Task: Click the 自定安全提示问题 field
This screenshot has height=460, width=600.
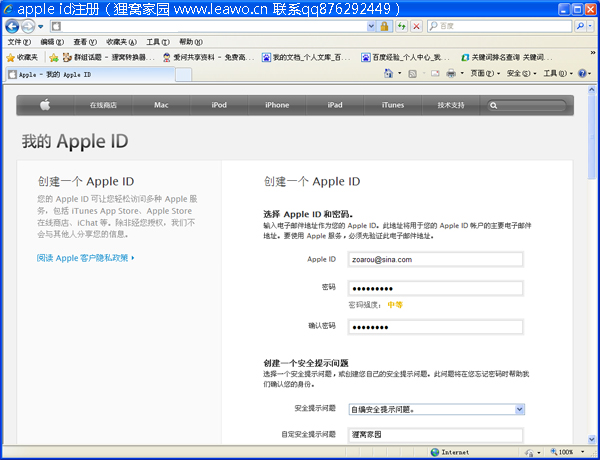Action: pos(435,435)
